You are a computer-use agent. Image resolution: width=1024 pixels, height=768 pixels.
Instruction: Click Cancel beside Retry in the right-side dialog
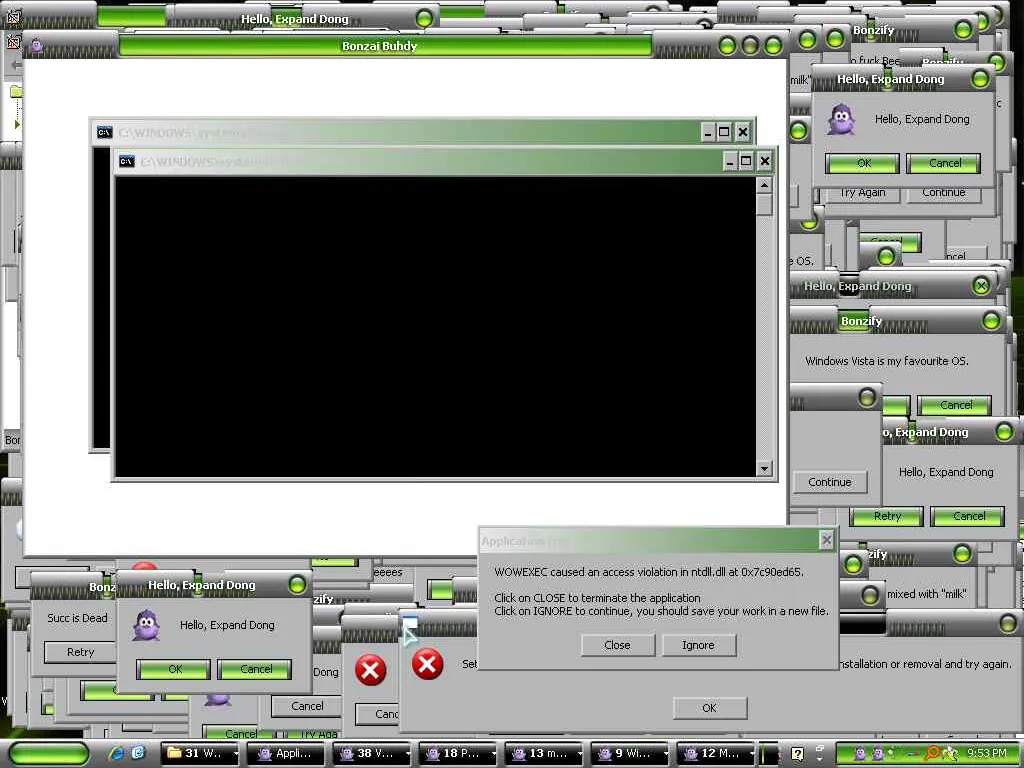968,517
